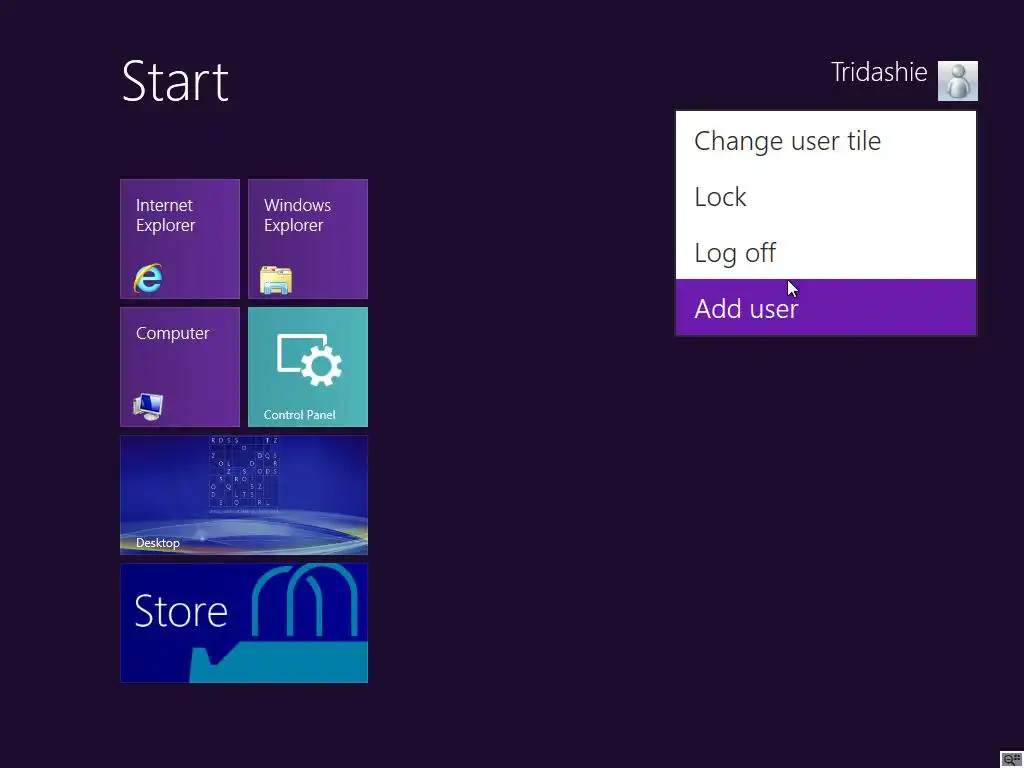Screen dimensions: 1024x768
Task: Open the Computer tile
Action: (x=180, y=366)
